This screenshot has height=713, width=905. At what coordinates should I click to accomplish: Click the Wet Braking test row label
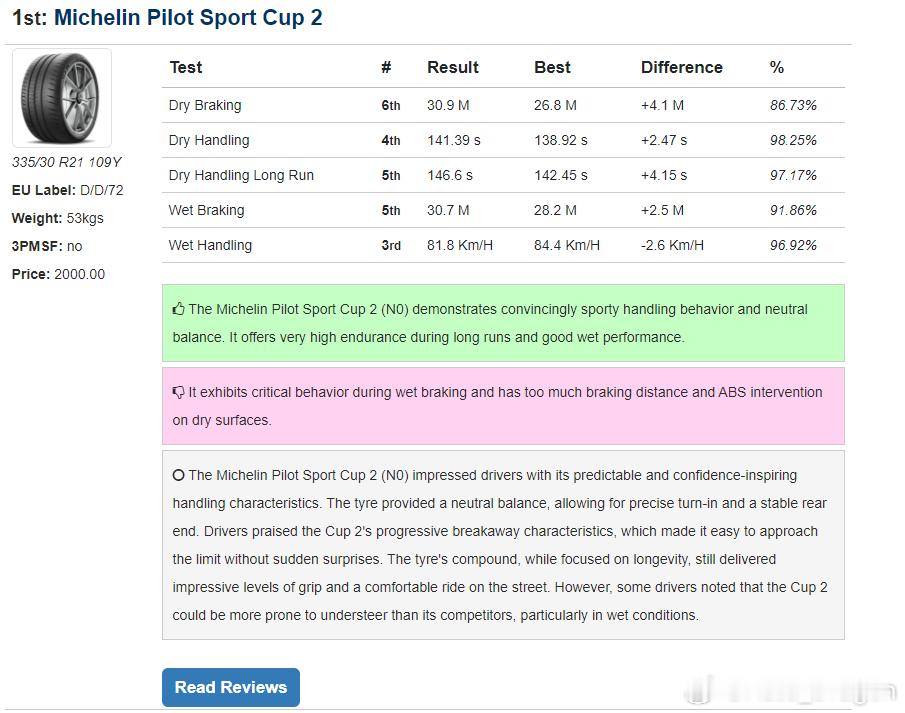207,210
